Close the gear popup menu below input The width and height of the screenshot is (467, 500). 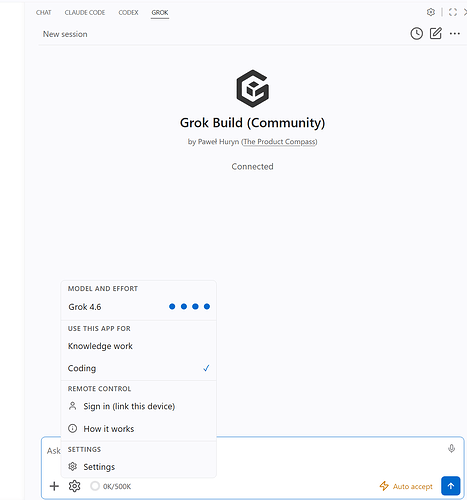click(74, 486)
